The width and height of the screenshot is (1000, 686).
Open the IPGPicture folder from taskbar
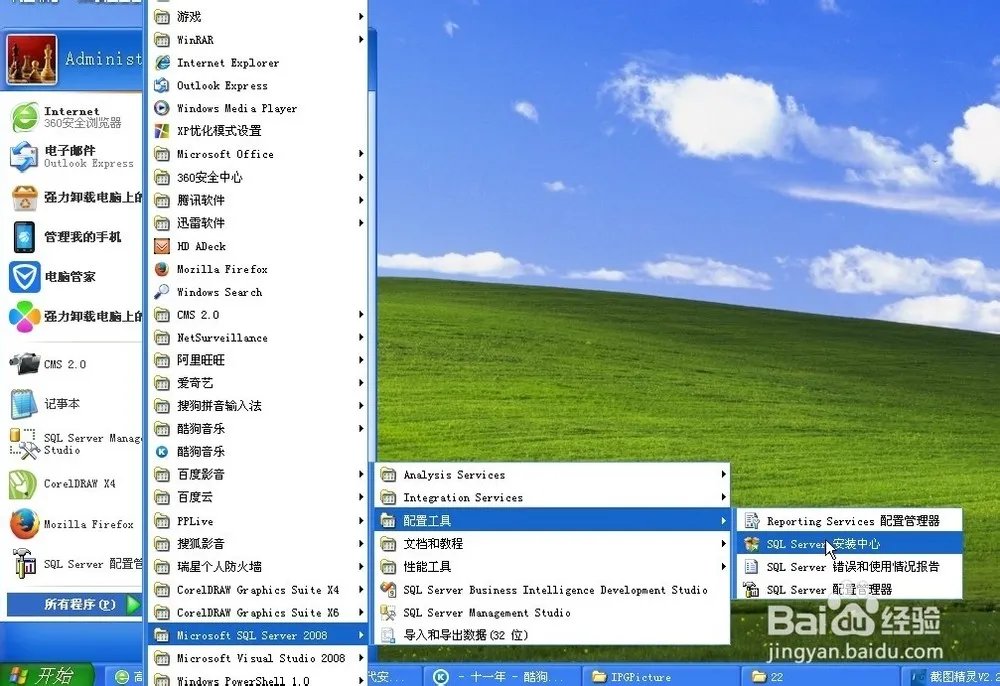click(638, 677)
